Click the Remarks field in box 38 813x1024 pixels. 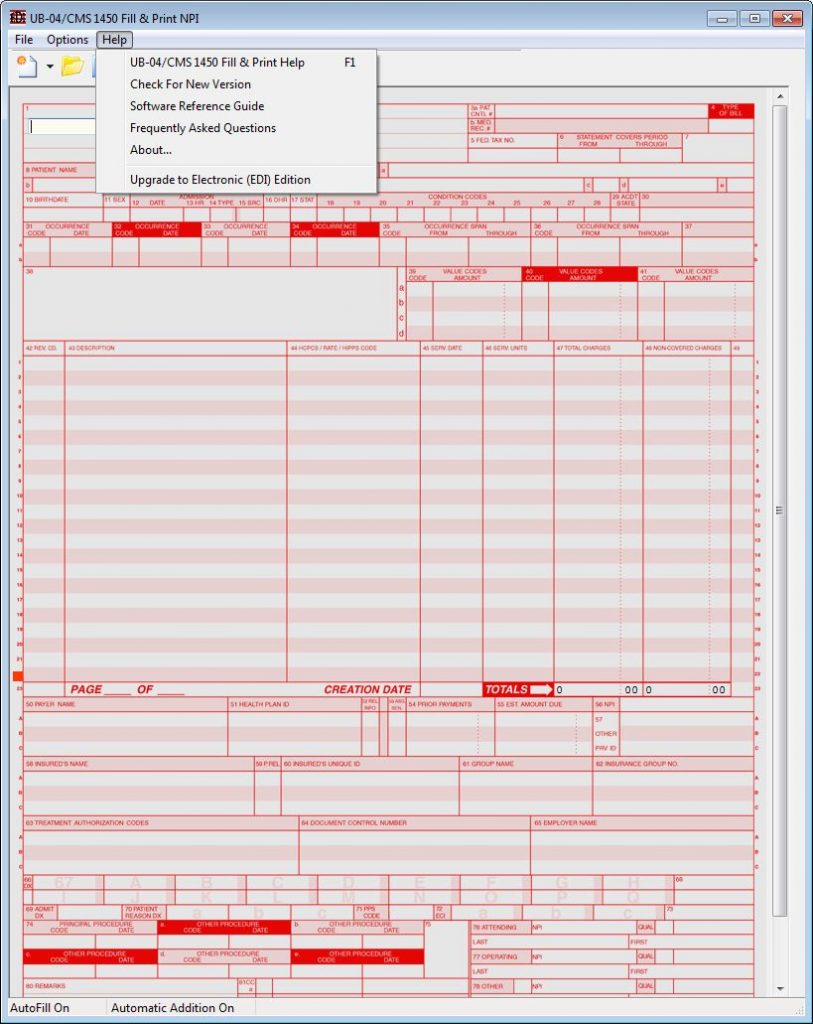click(x=210, y=303)
